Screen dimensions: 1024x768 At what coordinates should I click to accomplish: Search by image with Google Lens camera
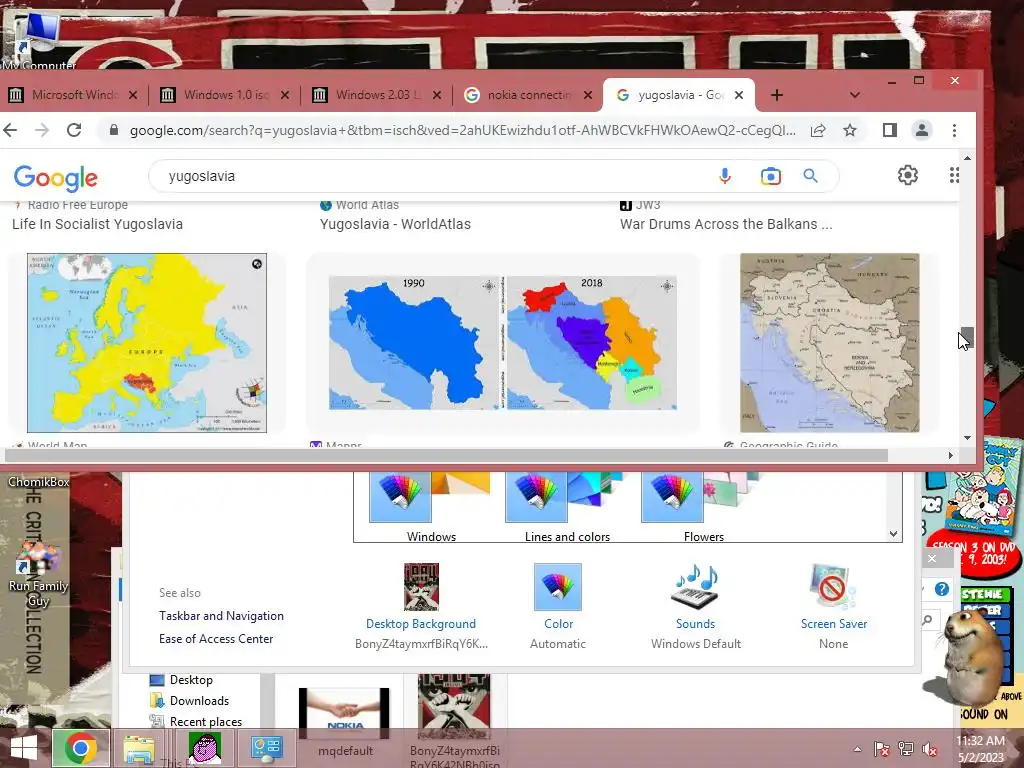(x=771, y=176)
